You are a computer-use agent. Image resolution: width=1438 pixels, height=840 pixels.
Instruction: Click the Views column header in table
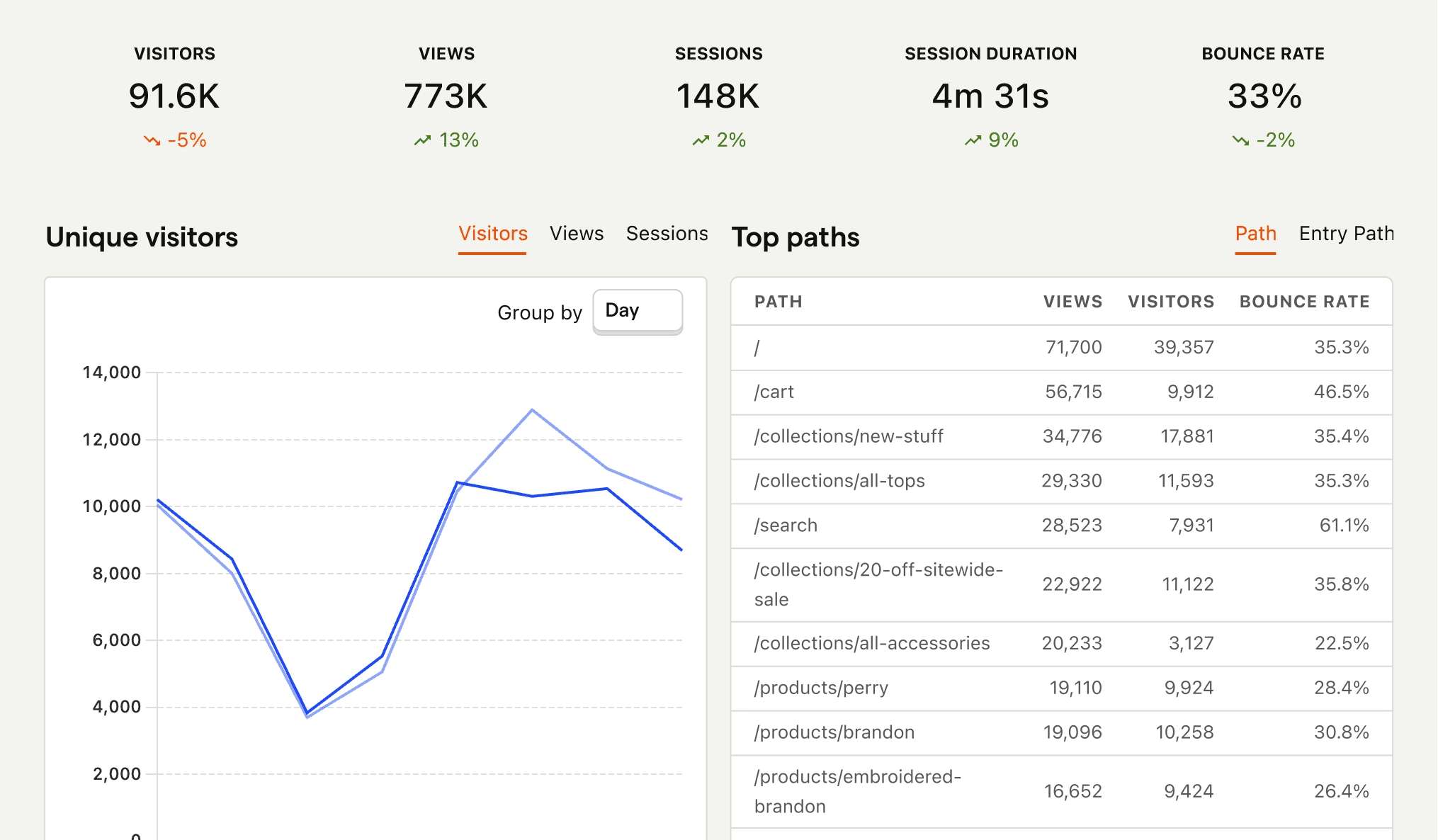[1072, 302]
